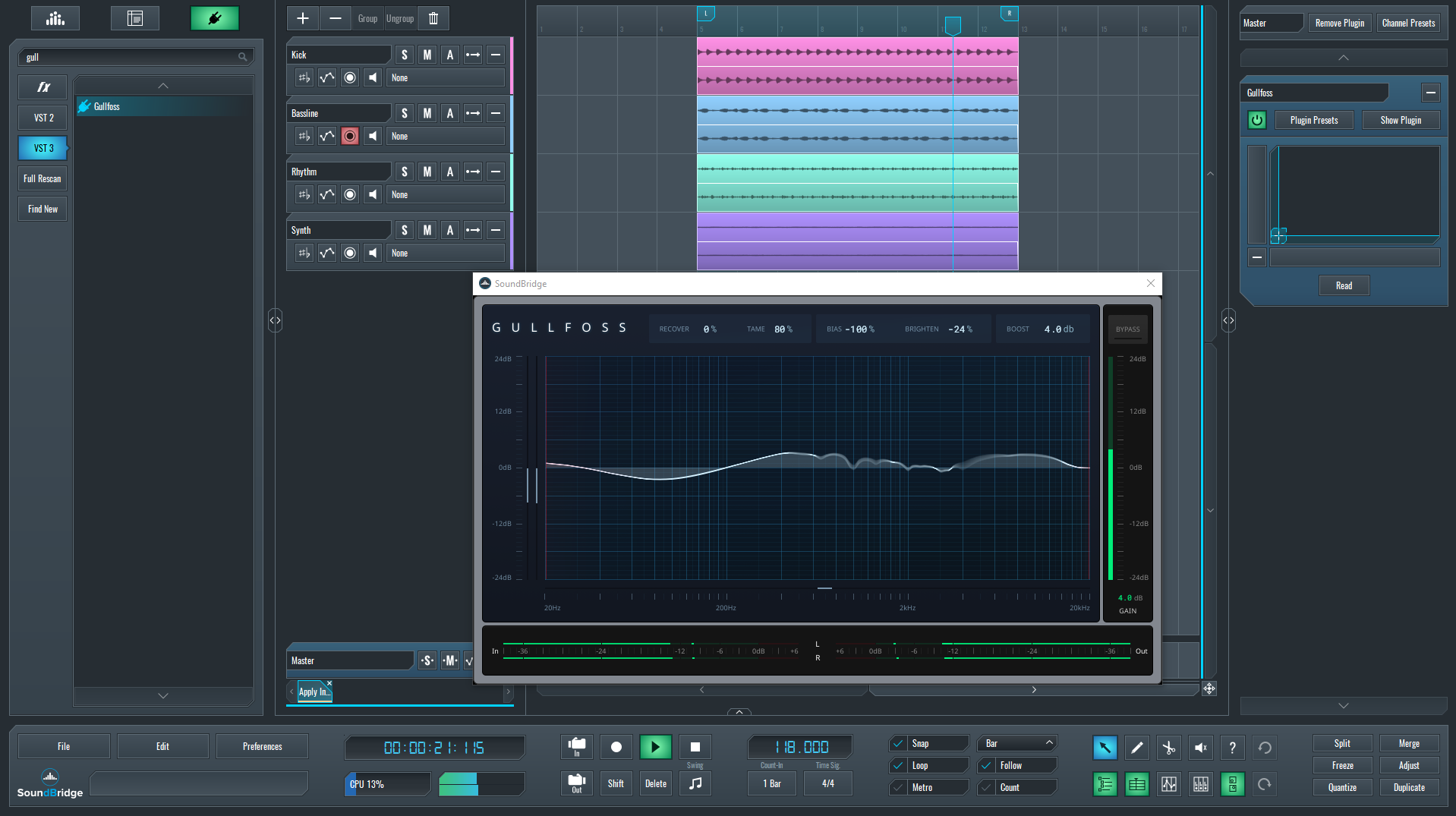The width and height of the screenshot is (1456, 816).
Task: Click the Record button in transport bar
Action: [x=616, y=747]
